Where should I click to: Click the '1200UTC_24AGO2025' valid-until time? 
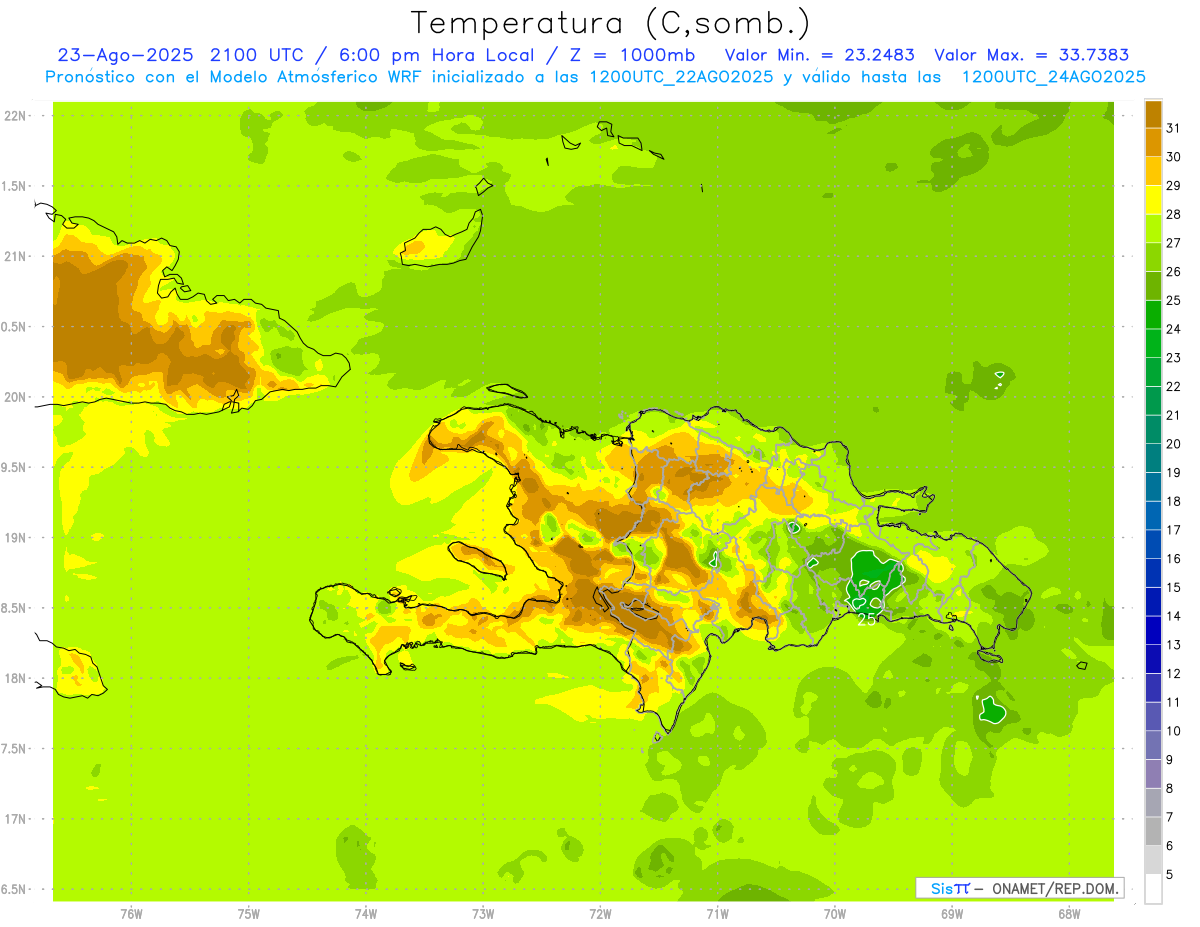[1053, 77]
